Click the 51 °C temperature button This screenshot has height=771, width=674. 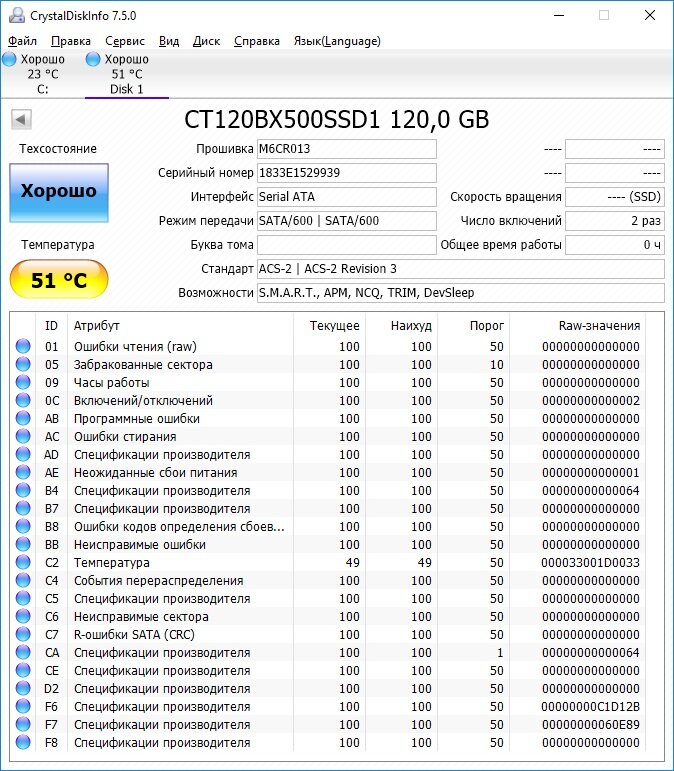point(59,280)
